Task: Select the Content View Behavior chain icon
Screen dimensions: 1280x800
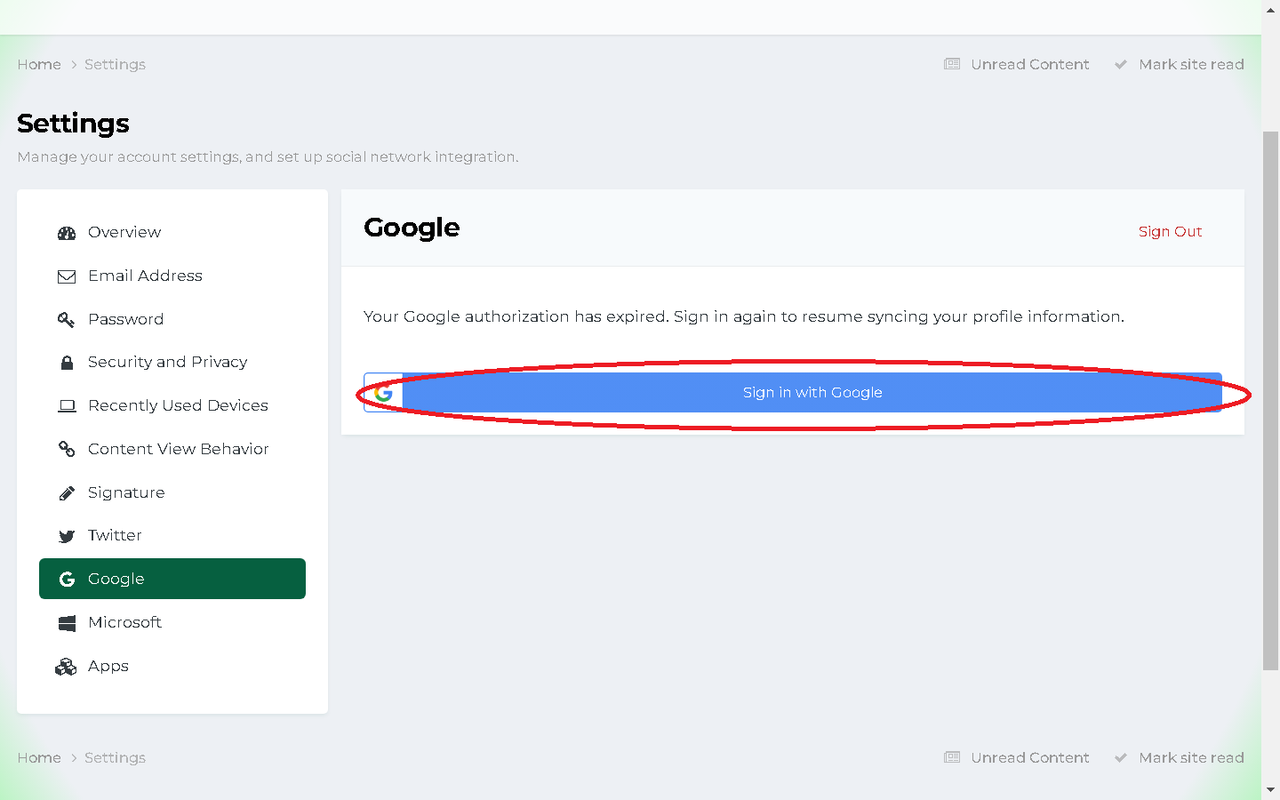Action: click(x=67, y=449)
